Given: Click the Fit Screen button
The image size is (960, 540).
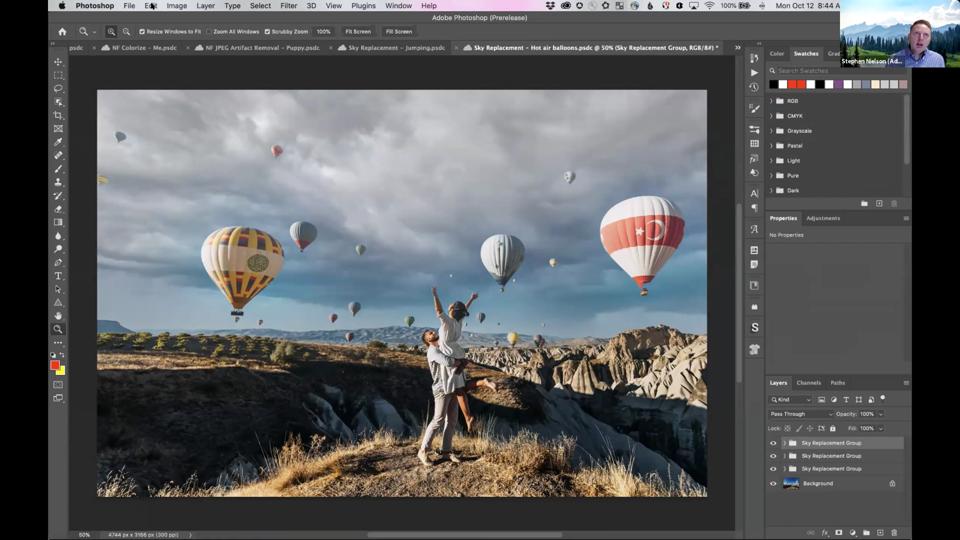Looking at the screenshot, I should 357,31.
